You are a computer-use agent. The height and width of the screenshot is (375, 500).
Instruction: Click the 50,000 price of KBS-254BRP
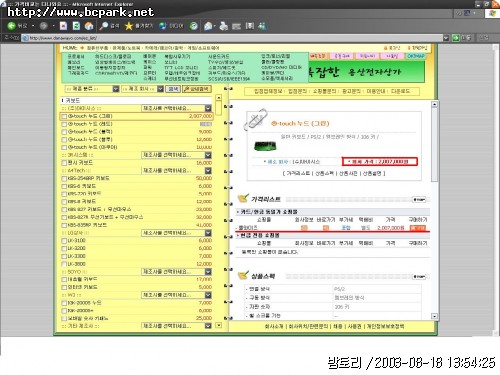pyautogui.click(x=204, y=178)
